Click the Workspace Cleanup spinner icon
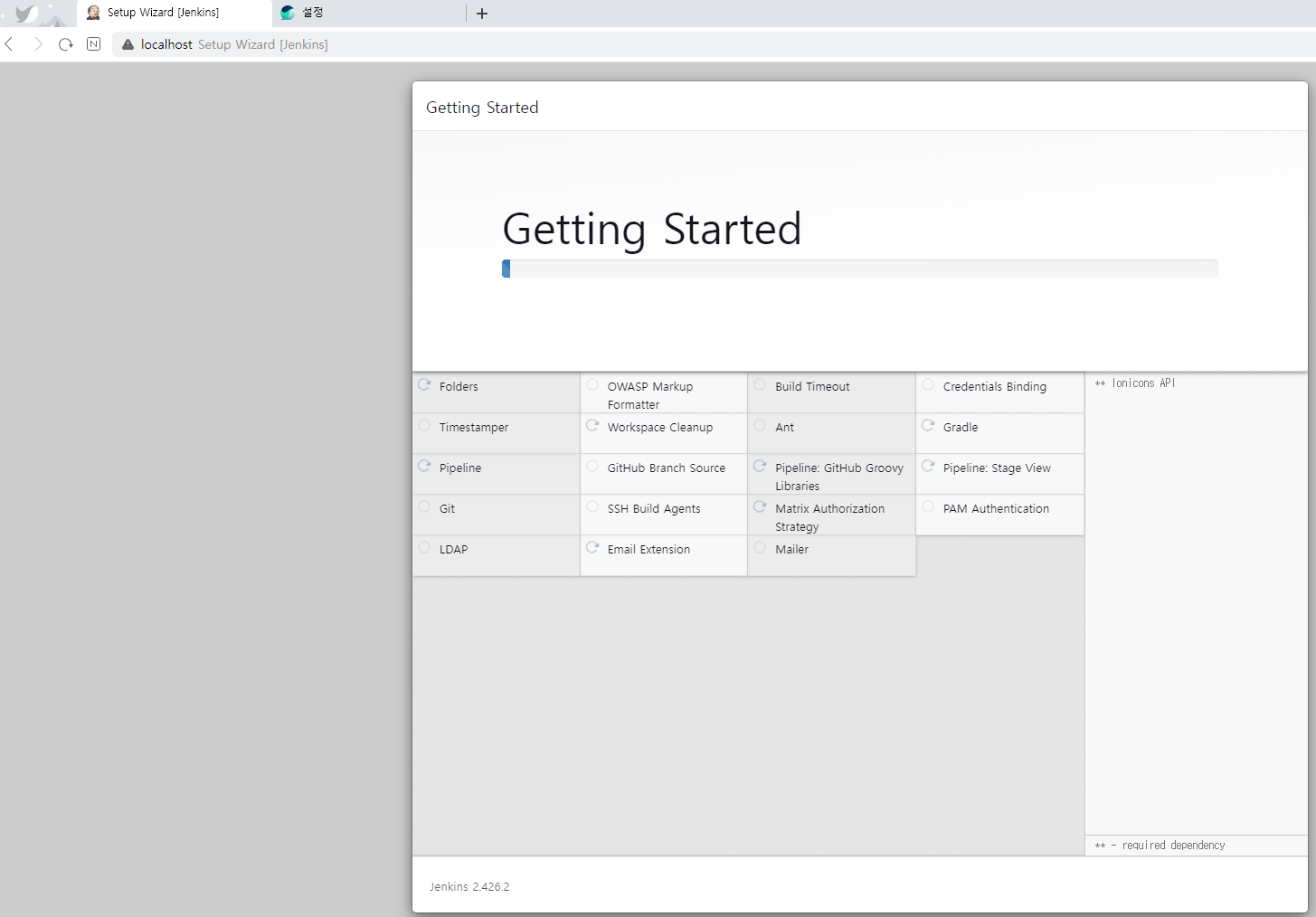This screenshot has width=1316, height=917. [x=592, y=425]
